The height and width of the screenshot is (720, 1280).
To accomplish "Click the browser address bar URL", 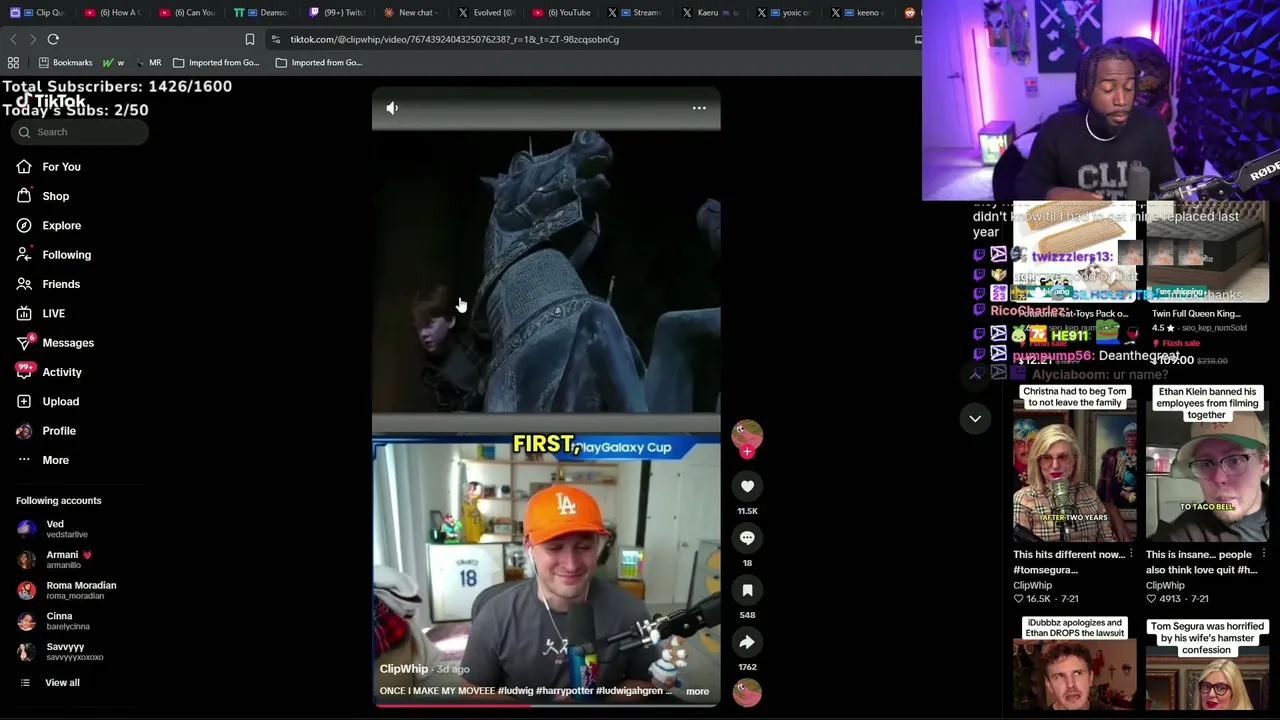I will [x=455, y=39].
